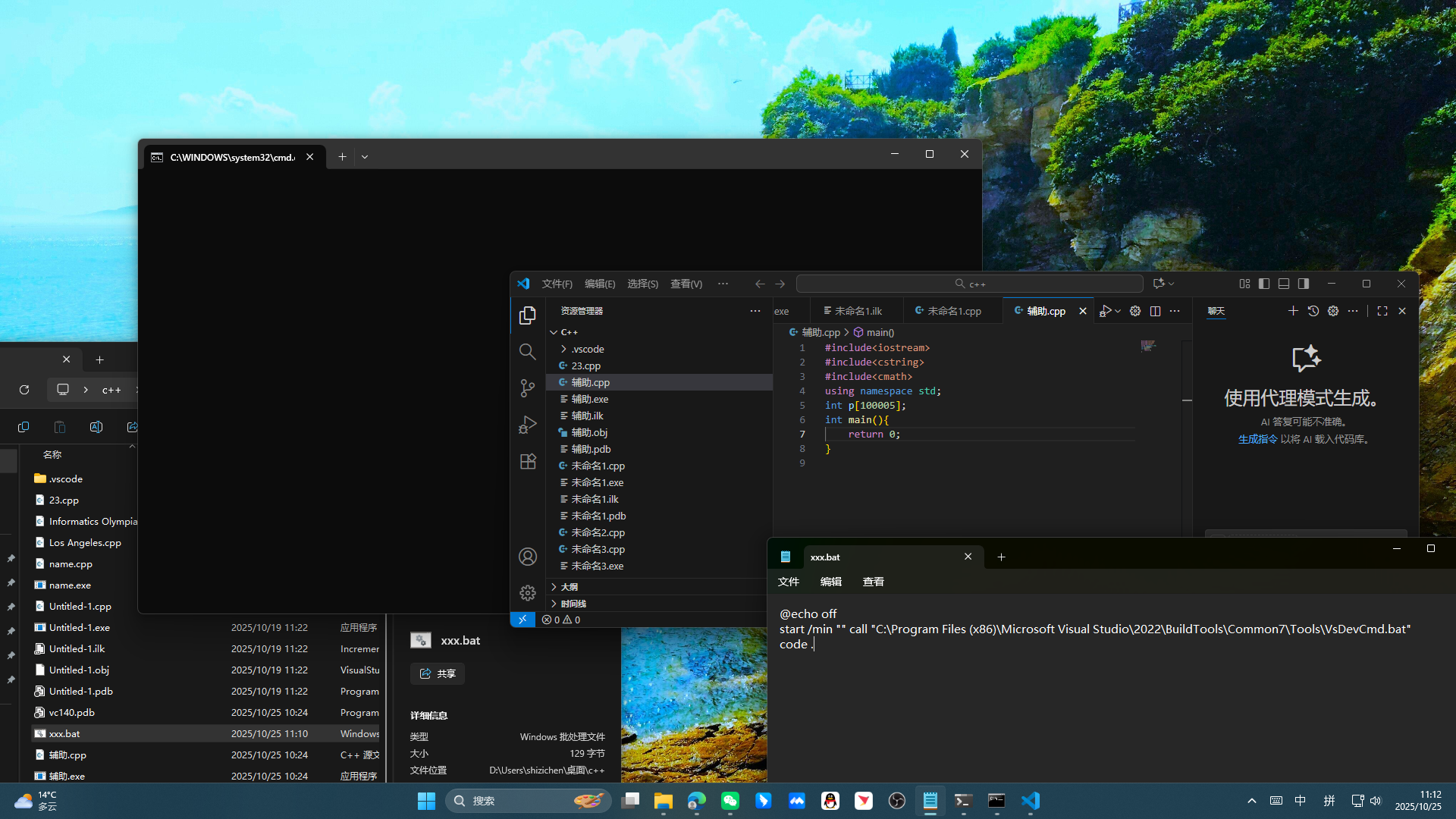The image size is (1456, 819).
Task: Click the split editor right icon
Action: click(x=1155, y=311)
